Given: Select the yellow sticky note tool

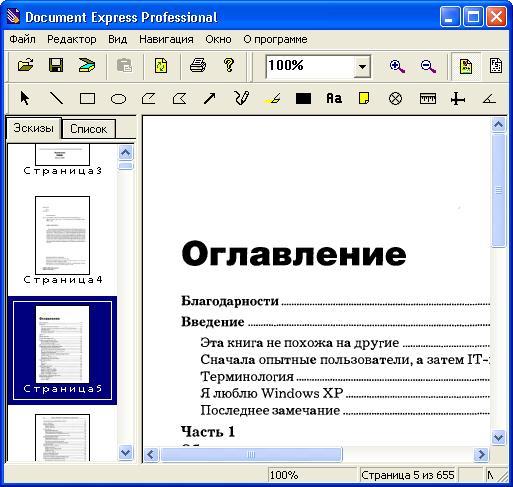Looking at the screenshot, I should point(364,98).
